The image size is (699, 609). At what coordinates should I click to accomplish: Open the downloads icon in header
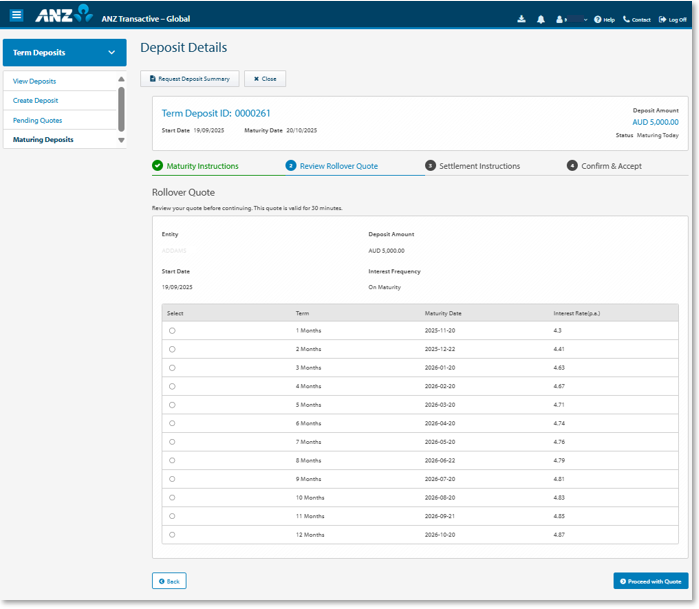coord(521,19)
